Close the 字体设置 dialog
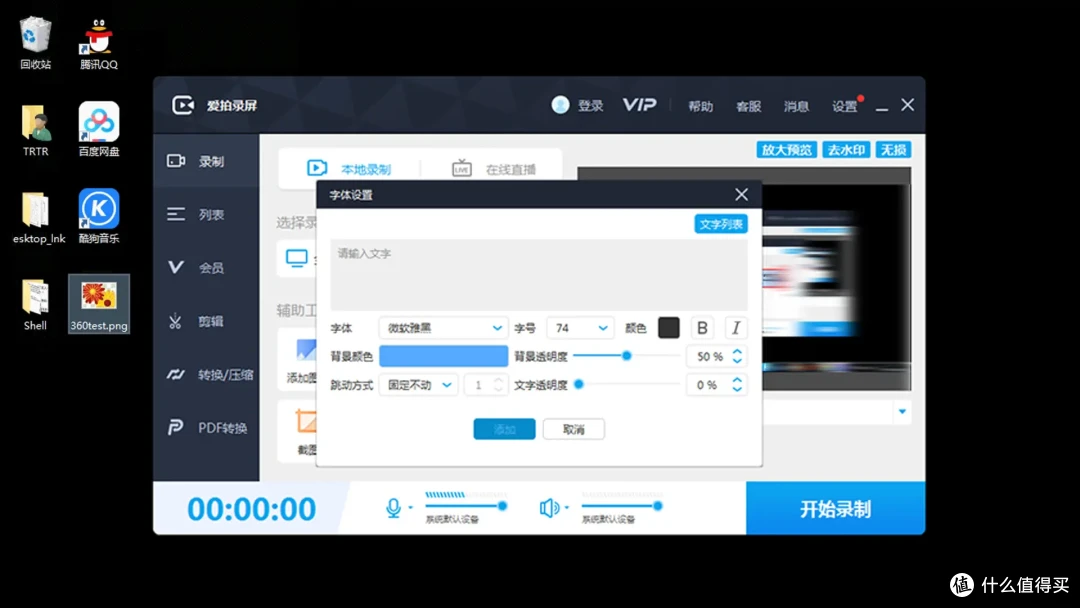The image size is (1080, 608). [741, 195]
